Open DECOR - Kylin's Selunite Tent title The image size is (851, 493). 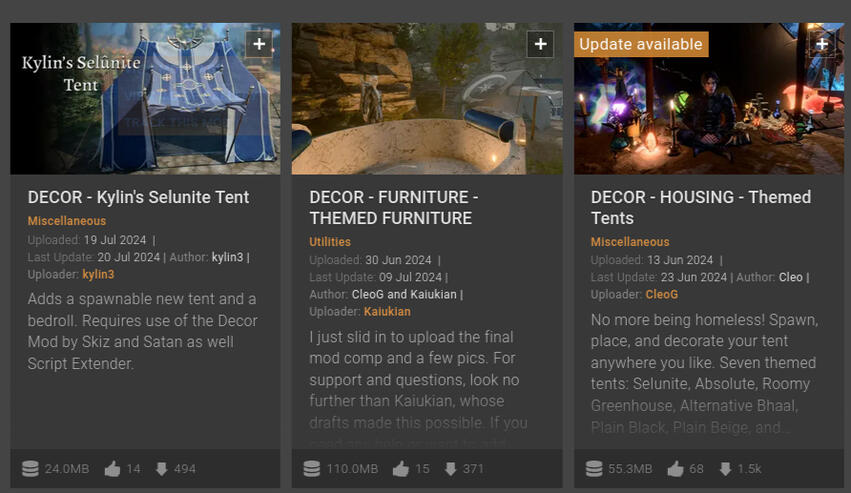138,197
